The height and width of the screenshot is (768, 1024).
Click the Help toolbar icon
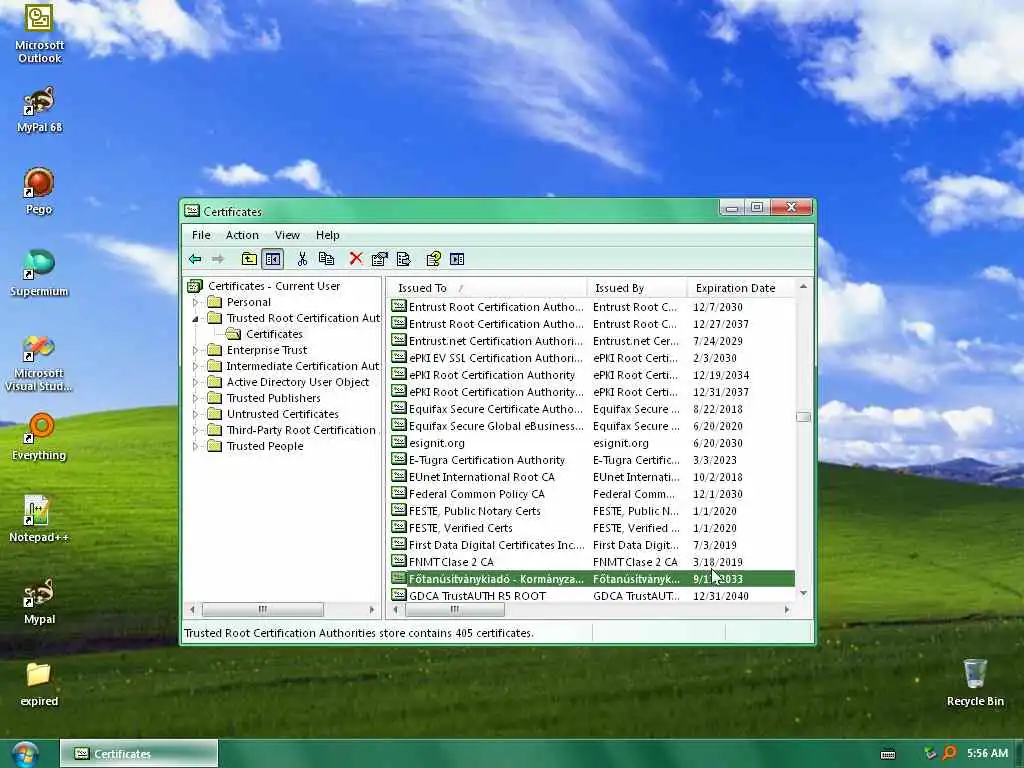tap(434, 259)
